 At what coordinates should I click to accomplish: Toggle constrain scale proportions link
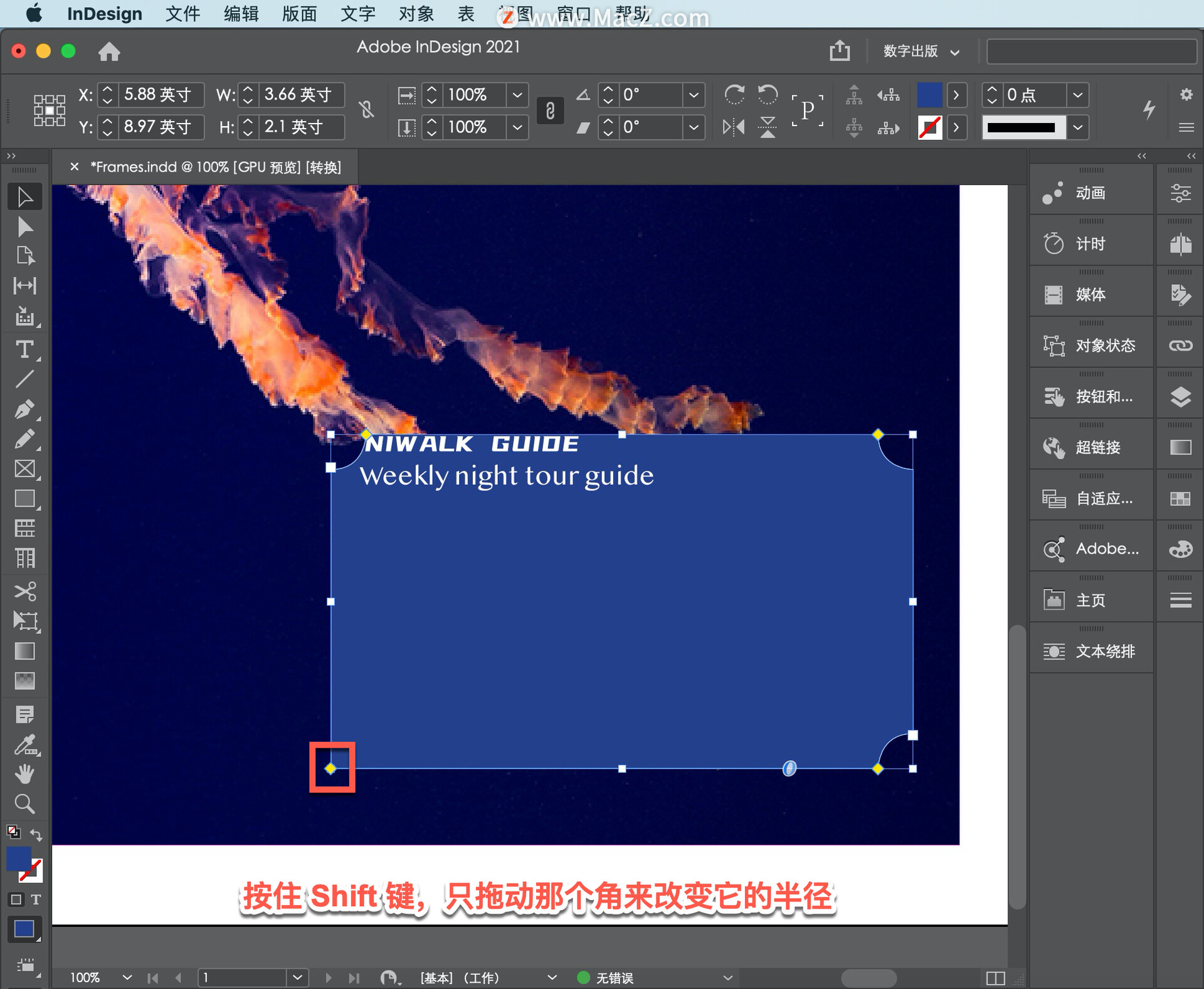[x=550, y=111]
